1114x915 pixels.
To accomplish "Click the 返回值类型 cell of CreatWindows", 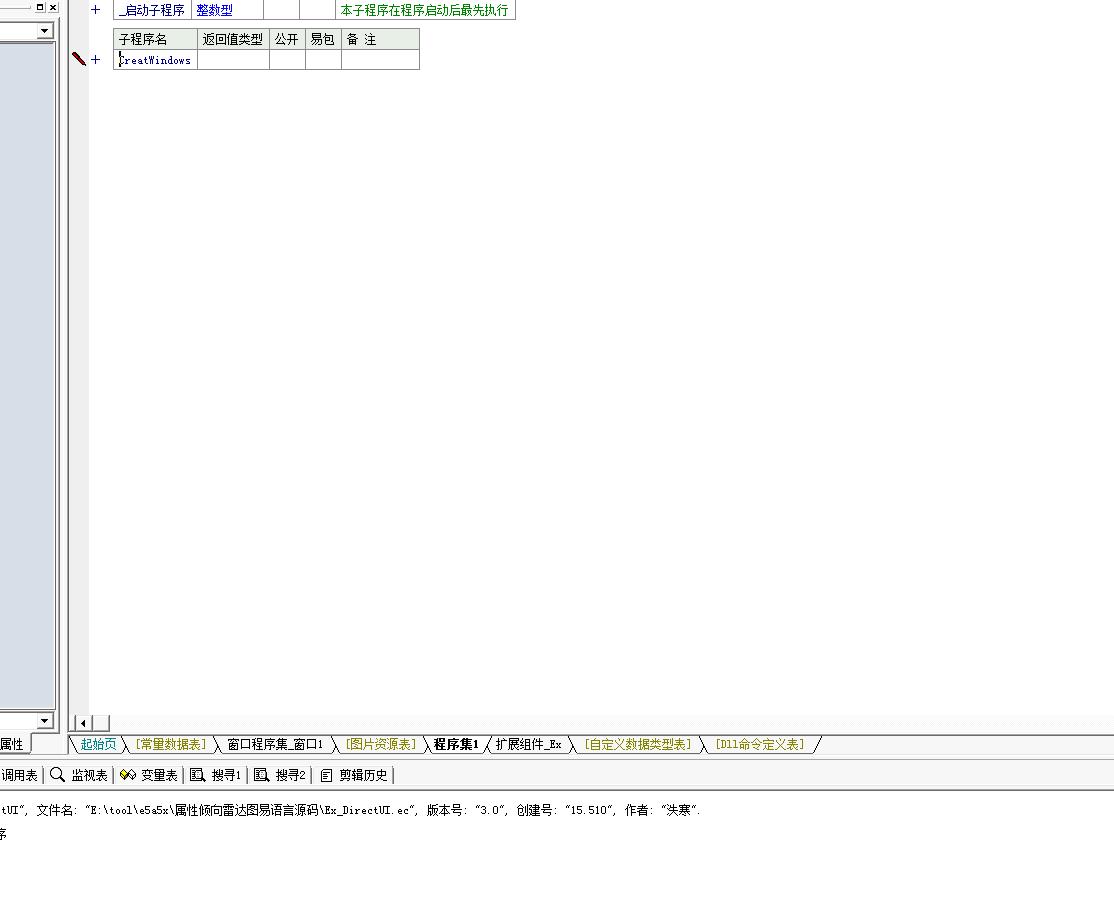I will point(234,60).
